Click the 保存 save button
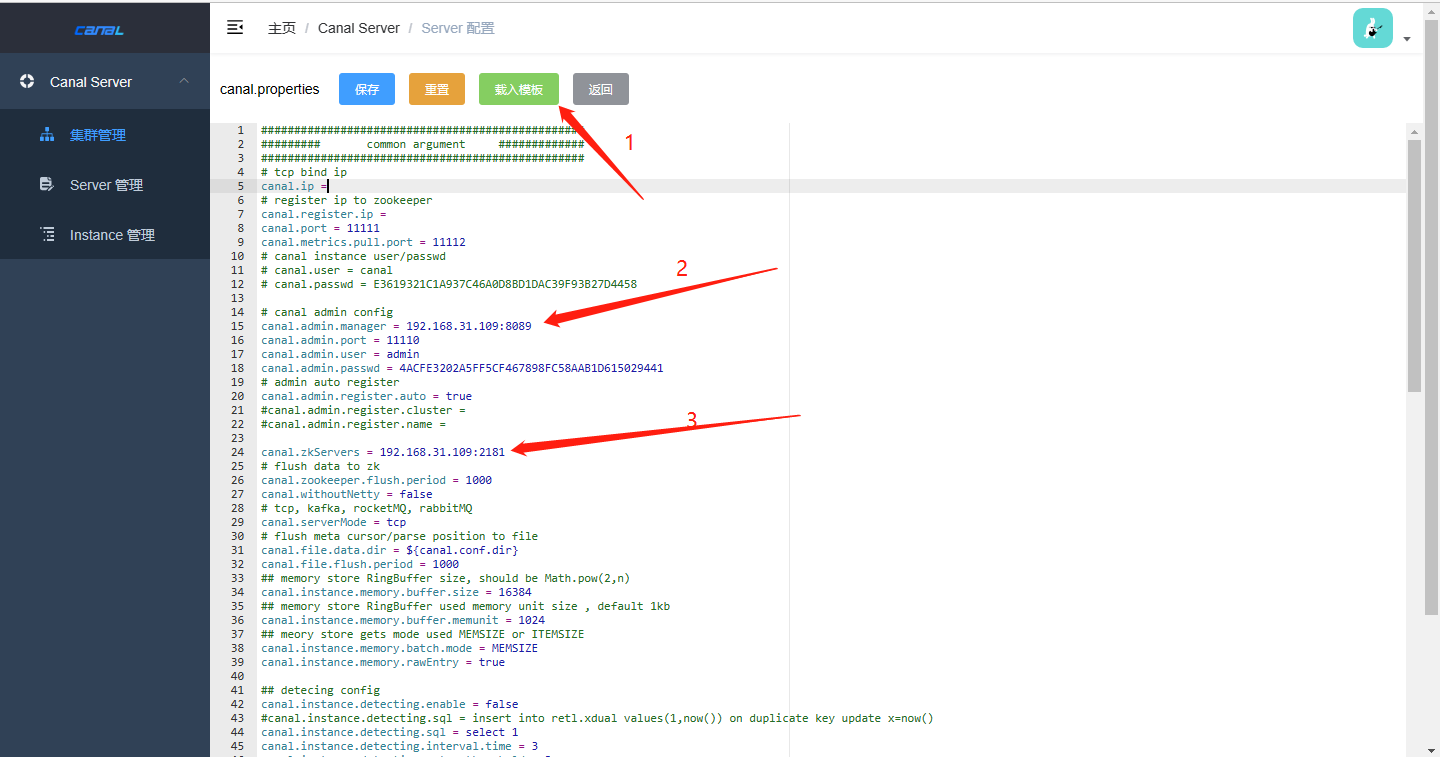 pos(367,89)
